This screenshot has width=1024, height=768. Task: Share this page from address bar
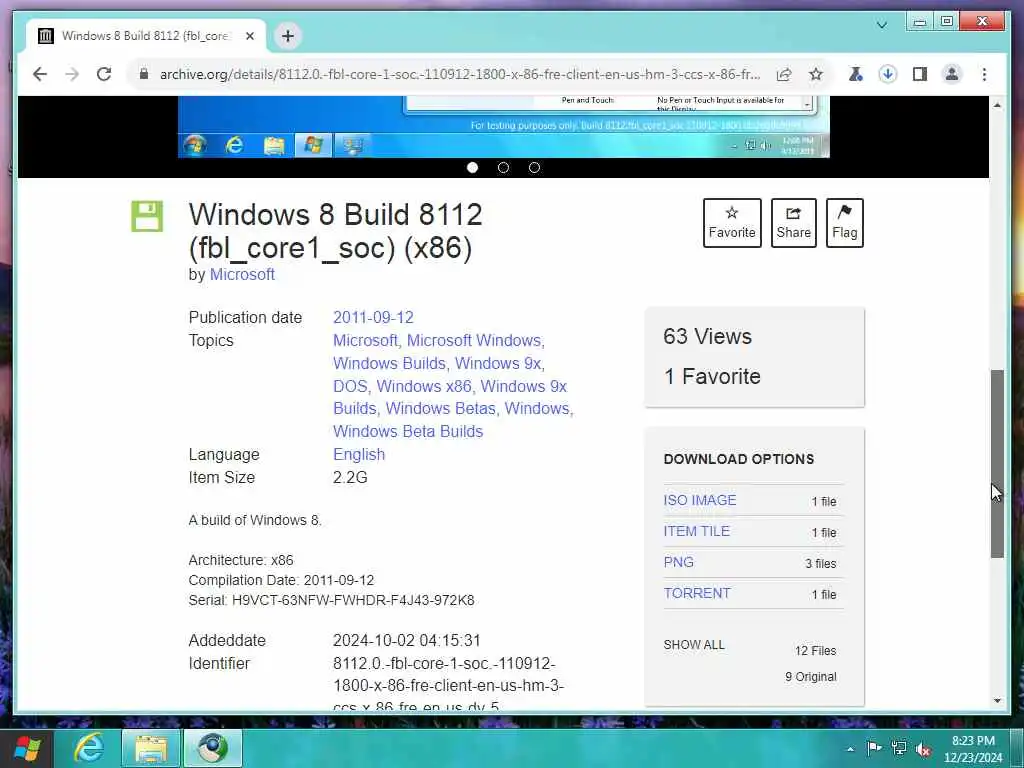784,74
